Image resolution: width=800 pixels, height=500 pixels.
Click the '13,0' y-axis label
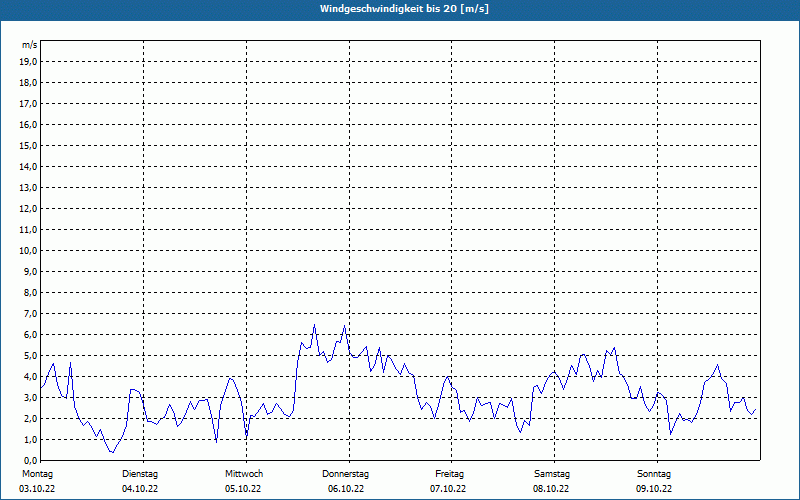[x=28, y=188]
